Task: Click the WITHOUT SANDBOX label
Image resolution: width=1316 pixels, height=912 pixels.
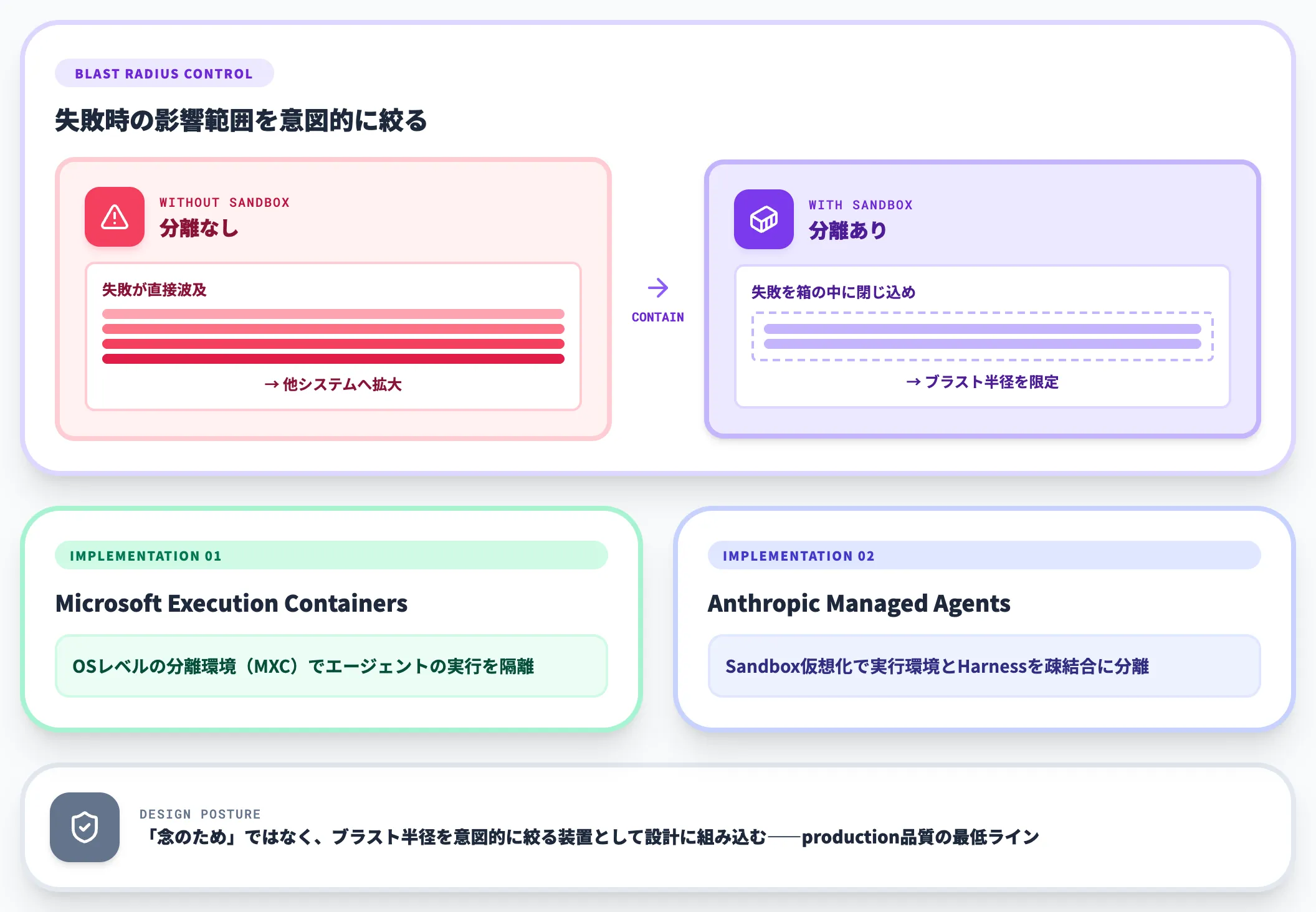Action: click(224, 202)
